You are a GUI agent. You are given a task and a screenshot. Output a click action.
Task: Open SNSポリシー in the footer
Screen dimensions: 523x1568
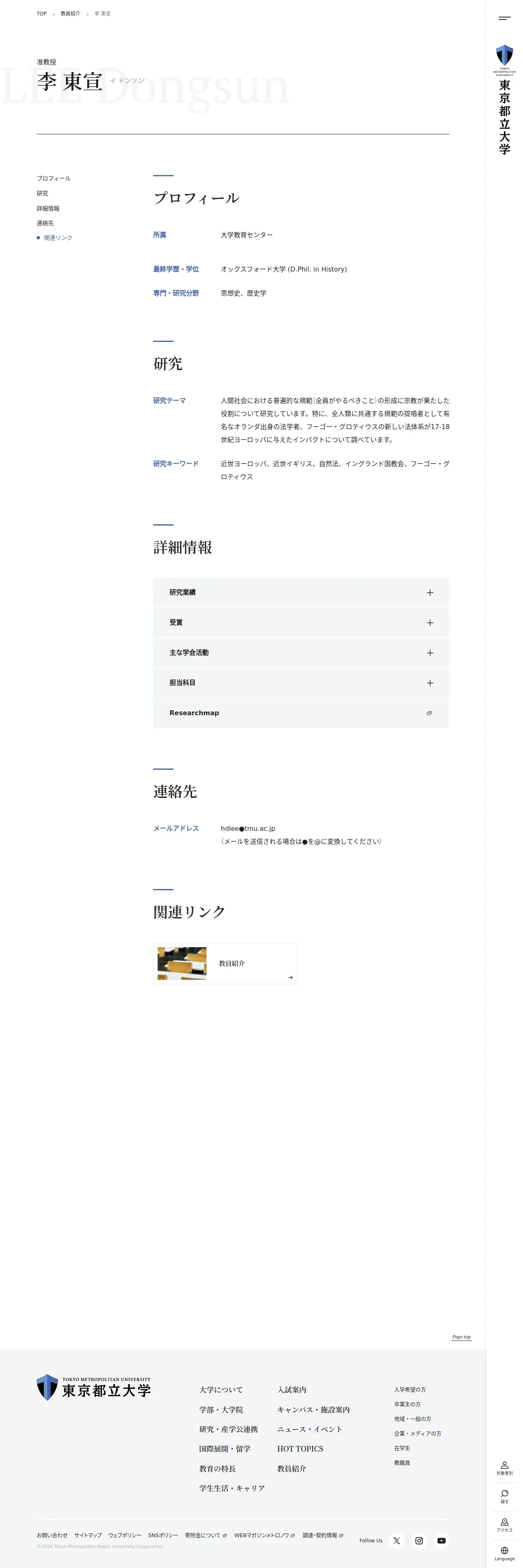pos(163,1535)
